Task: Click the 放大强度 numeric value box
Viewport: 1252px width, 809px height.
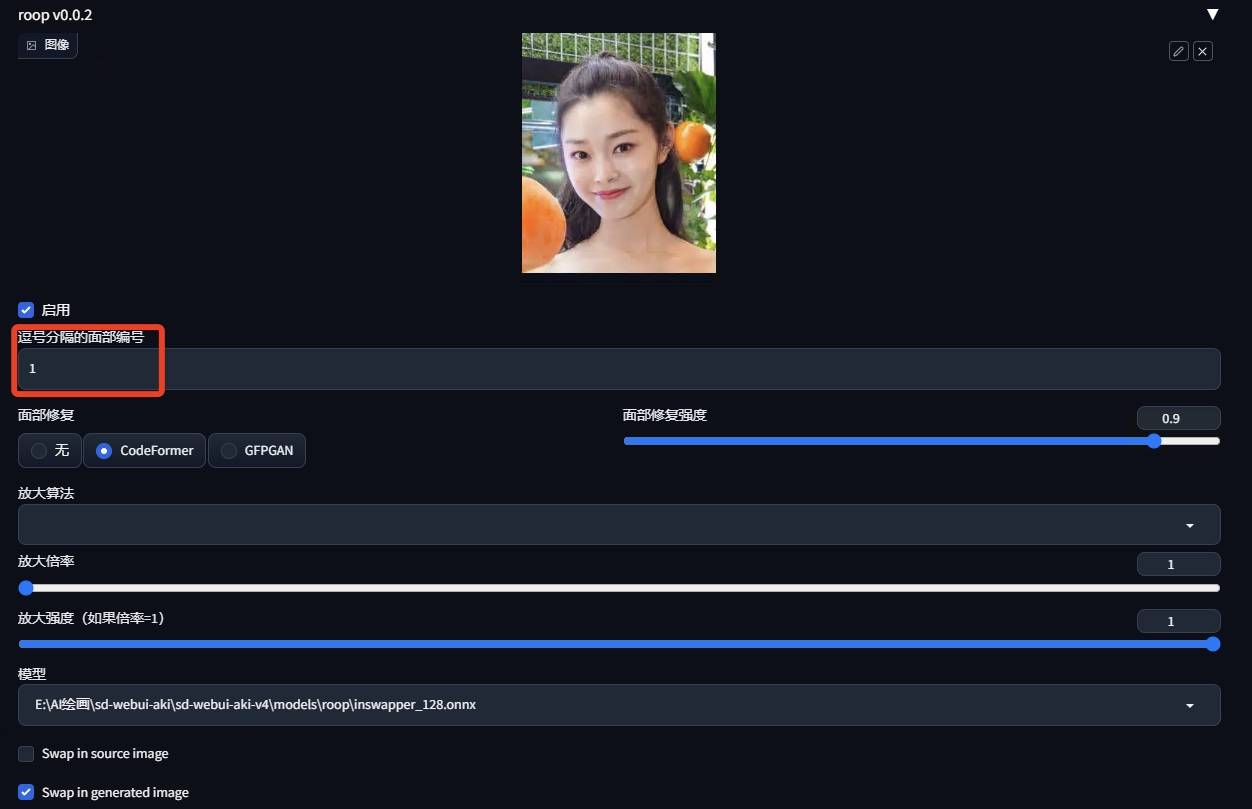Action: click(1178, 621)
